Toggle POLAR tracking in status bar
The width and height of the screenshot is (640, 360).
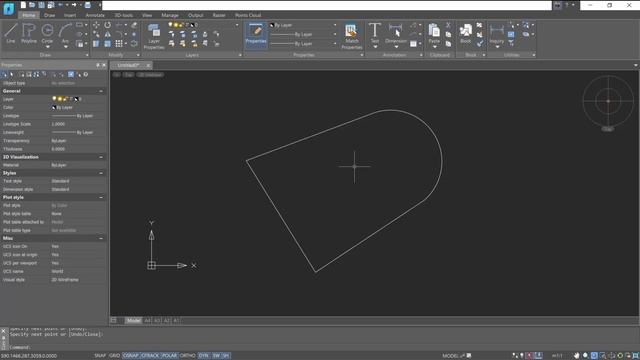point(169,356)
